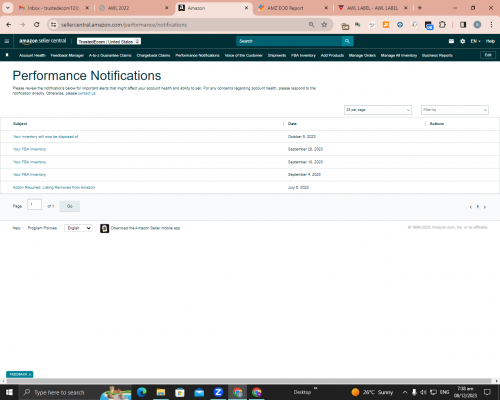This screenshot has width=500, height=400.
Task: Close the FEEDBACK tab widget
Action: [30, 375]
